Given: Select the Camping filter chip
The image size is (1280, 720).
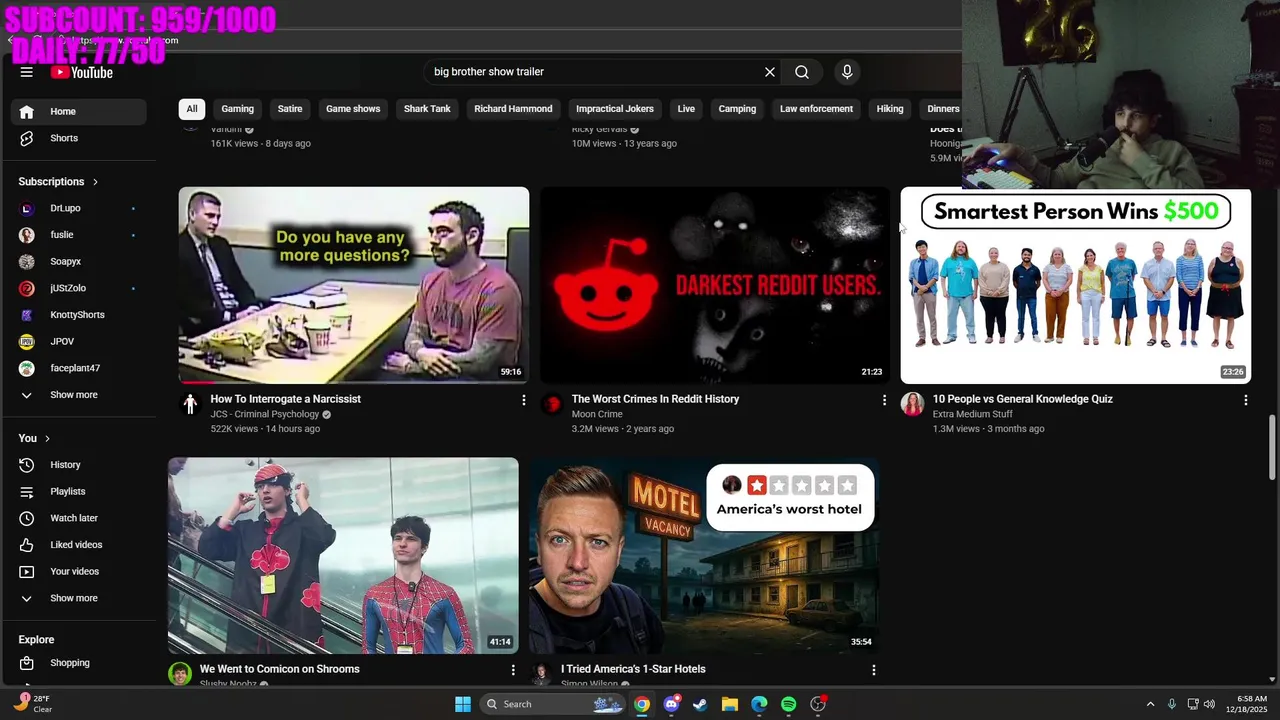Looking at the screenshot, I should tap(737, 109).
